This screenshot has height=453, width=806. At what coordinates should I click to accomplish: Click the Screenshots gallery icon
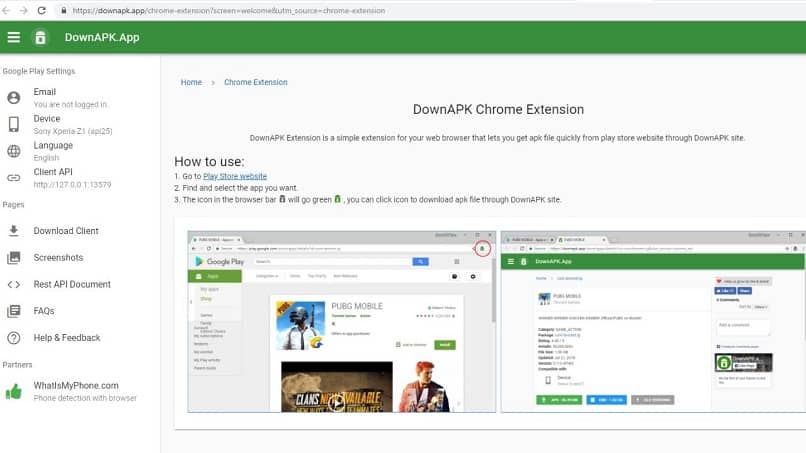(14, 258)
